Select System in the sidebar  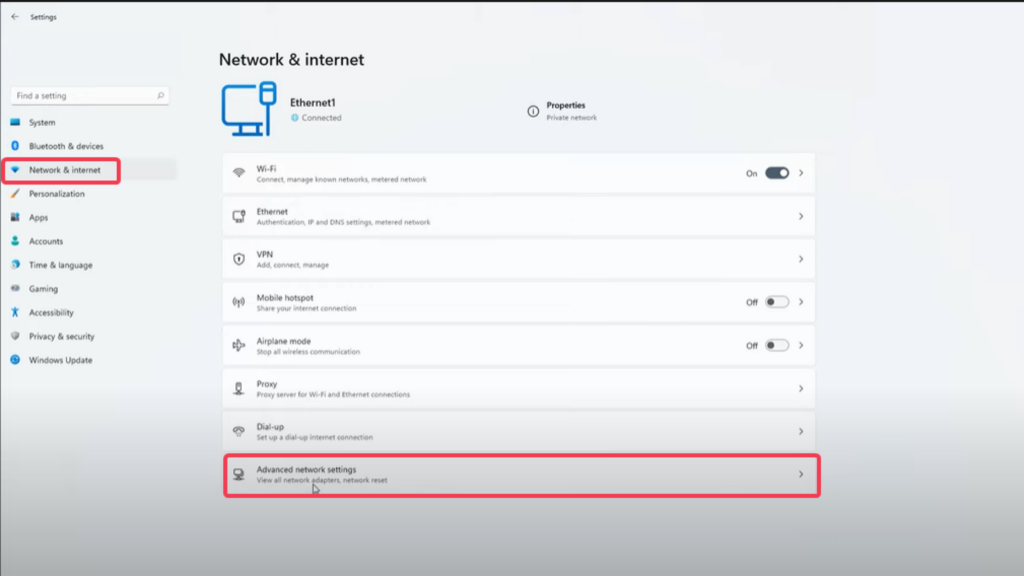pyautogui.click(x=42, y=122)
